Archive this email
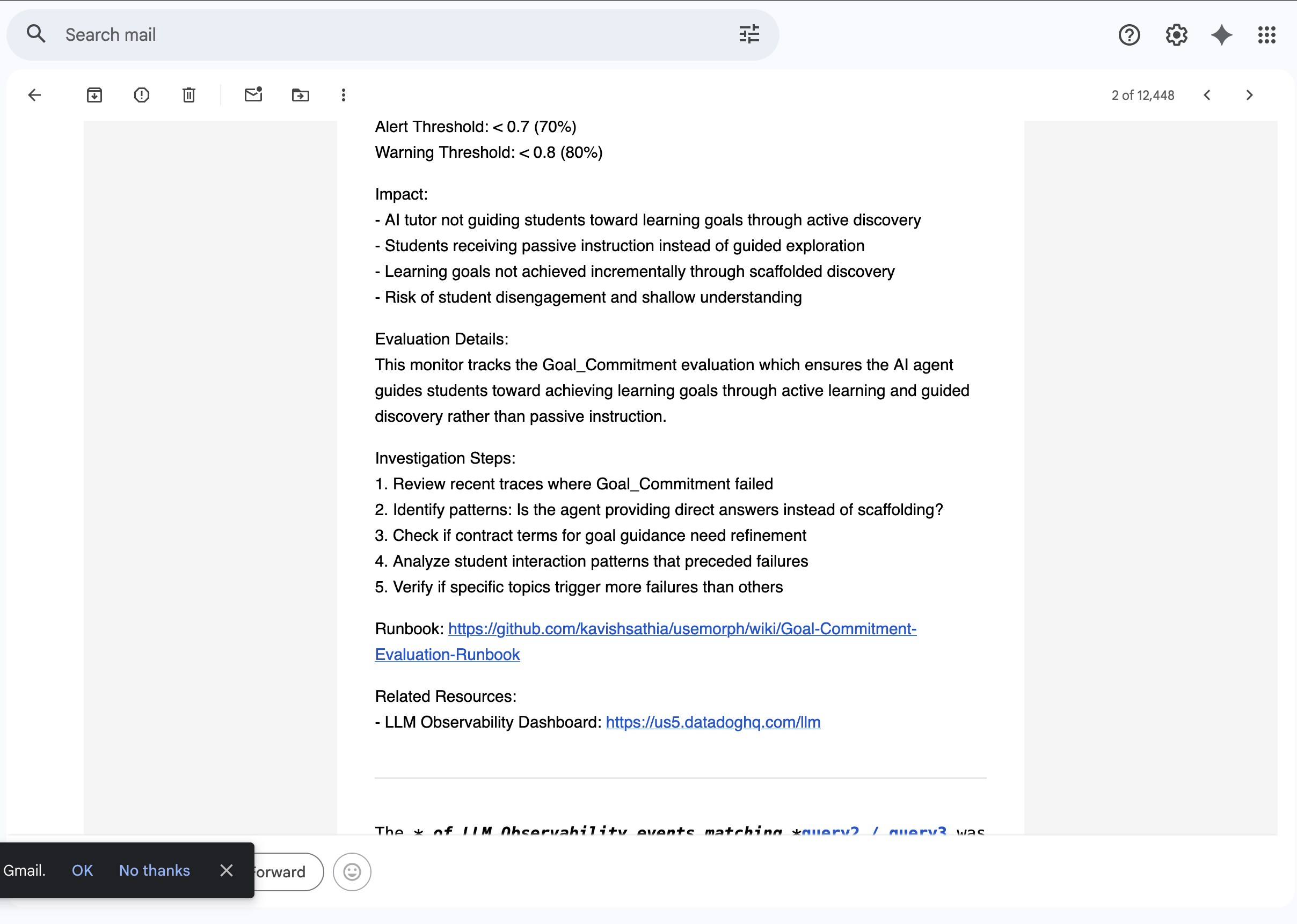This screenshot has height=924, width=1297. click(x=94, y=95)
